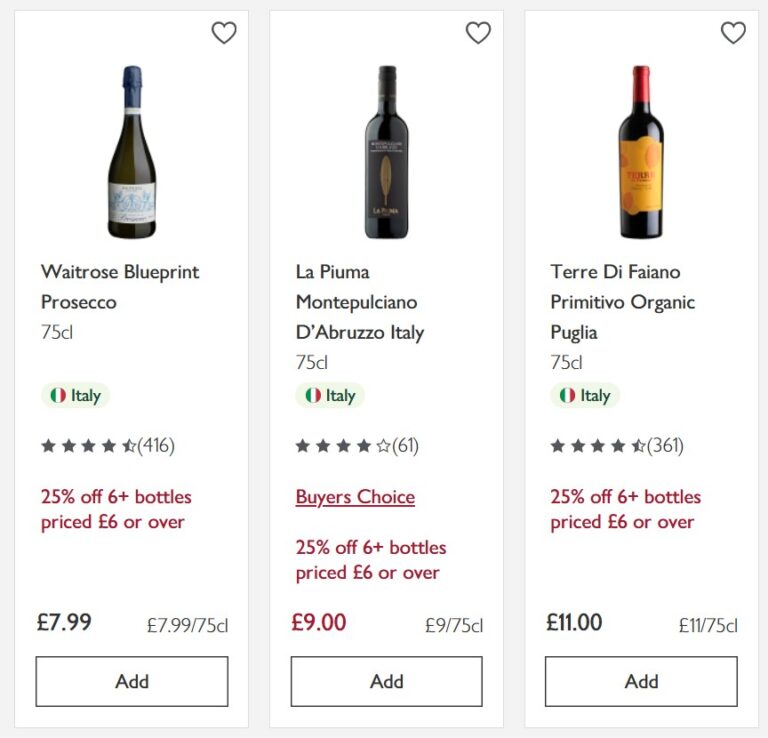
Task: Add La Piuma Montepulciano to trolley
Action: (x=386, y=681)
